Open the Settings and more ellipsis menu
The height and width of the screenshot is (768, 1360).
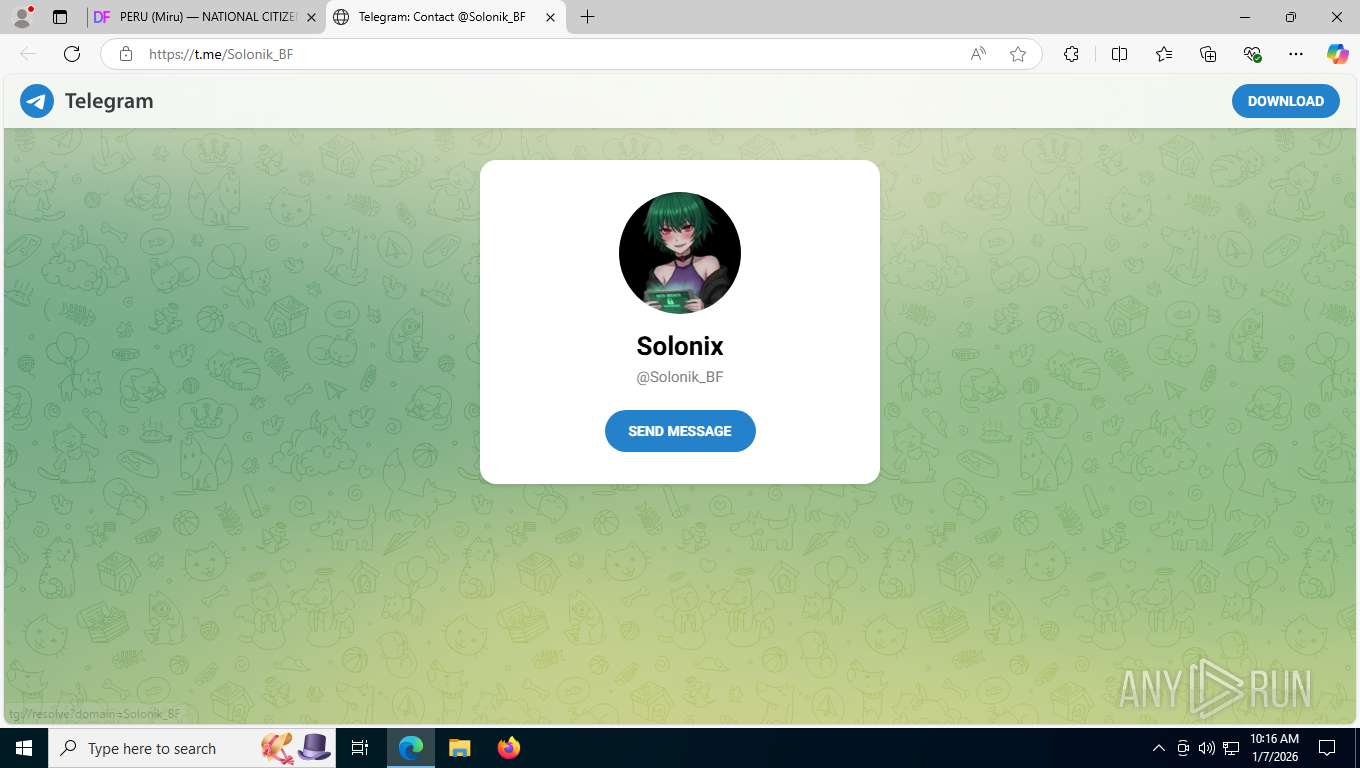(1296, 54)
